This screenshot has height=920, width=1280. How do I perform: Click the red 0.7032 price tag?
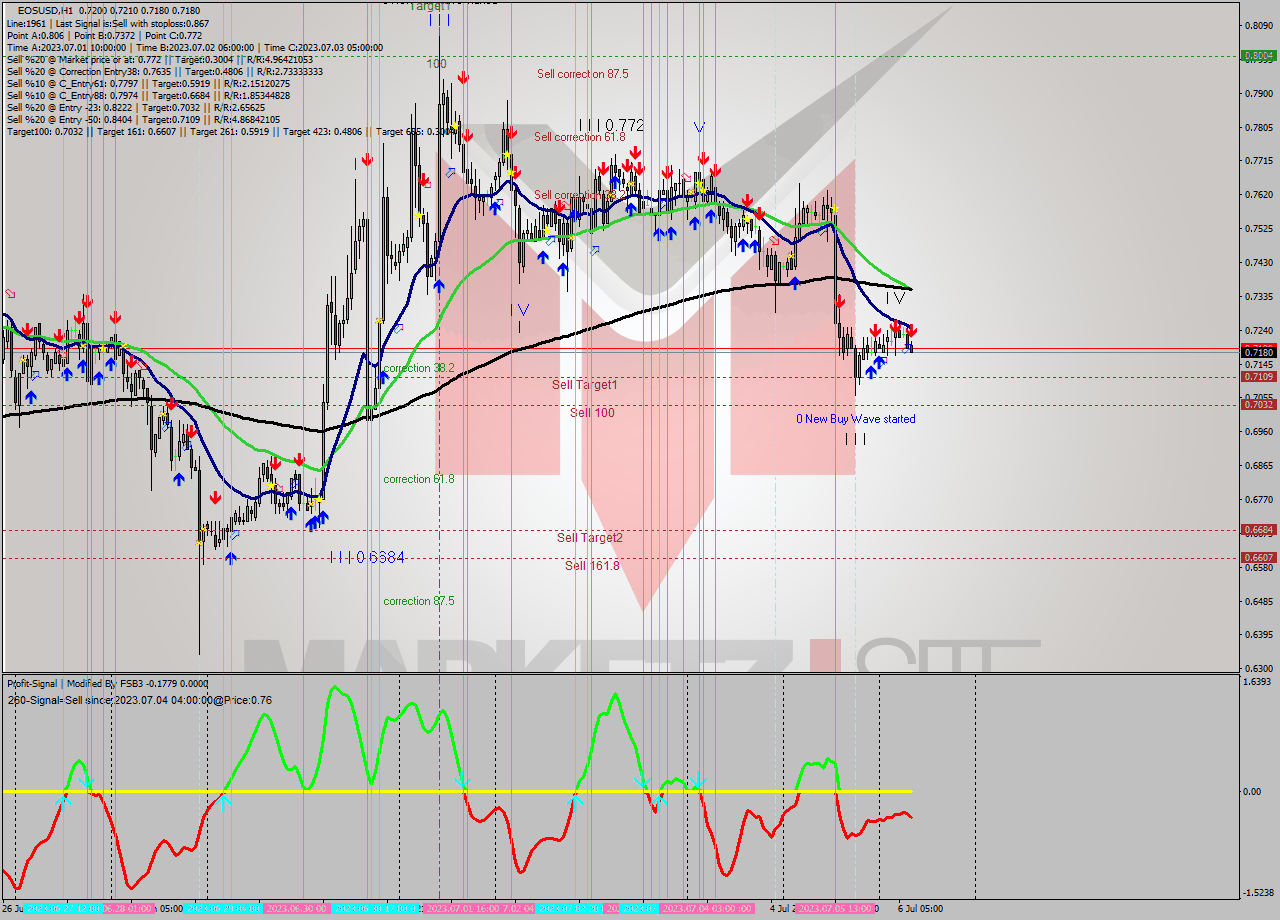pyautogui.click(x=1258, y=405)
